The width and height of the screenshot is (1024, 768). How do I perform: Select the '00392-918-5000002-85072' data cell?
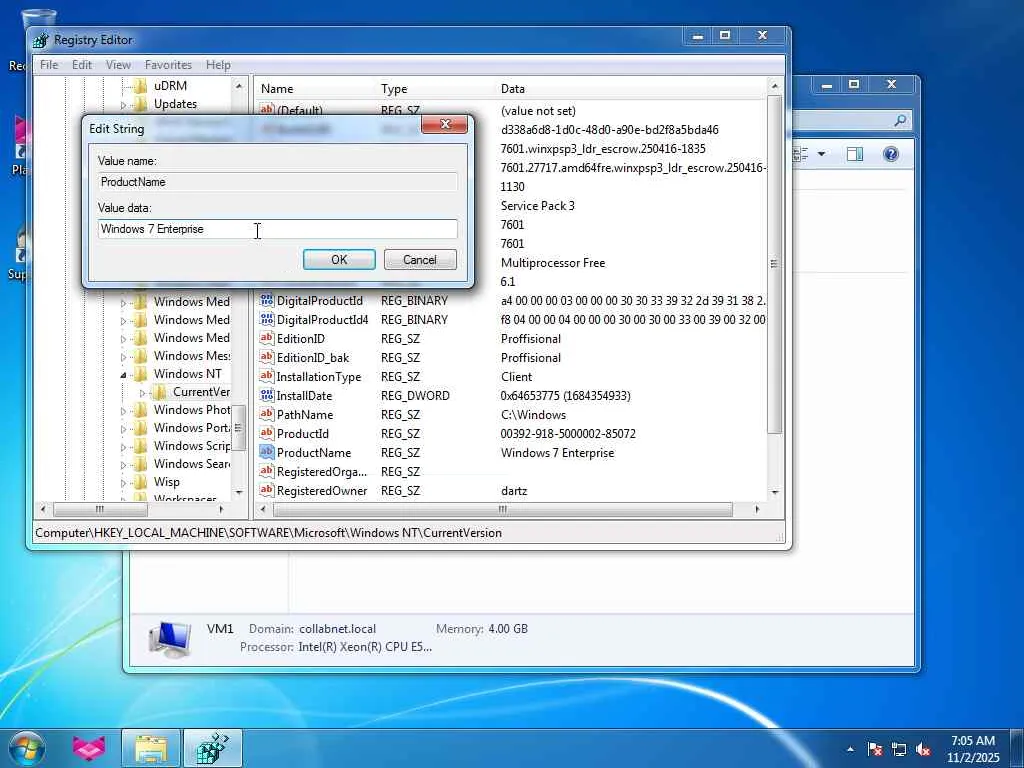pos(568,434)
